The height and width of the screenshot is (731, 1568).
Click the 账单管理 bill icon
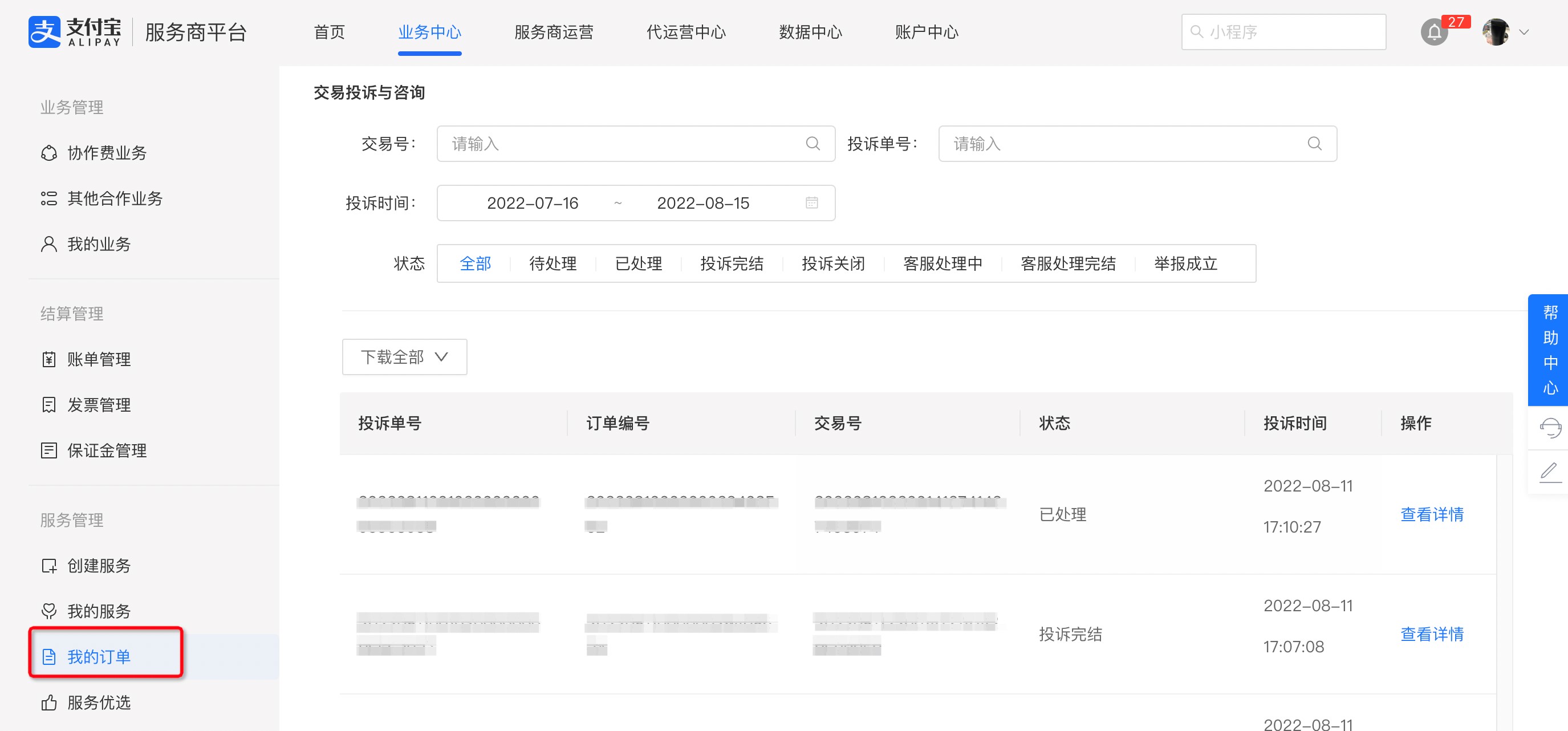48,359
